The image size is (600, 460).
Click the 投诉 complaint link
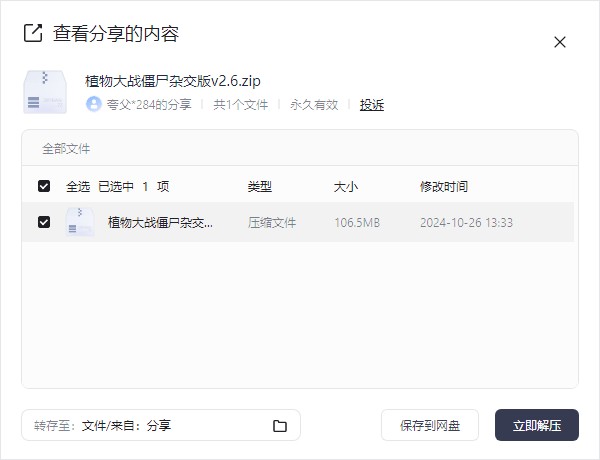click(372, 104)
